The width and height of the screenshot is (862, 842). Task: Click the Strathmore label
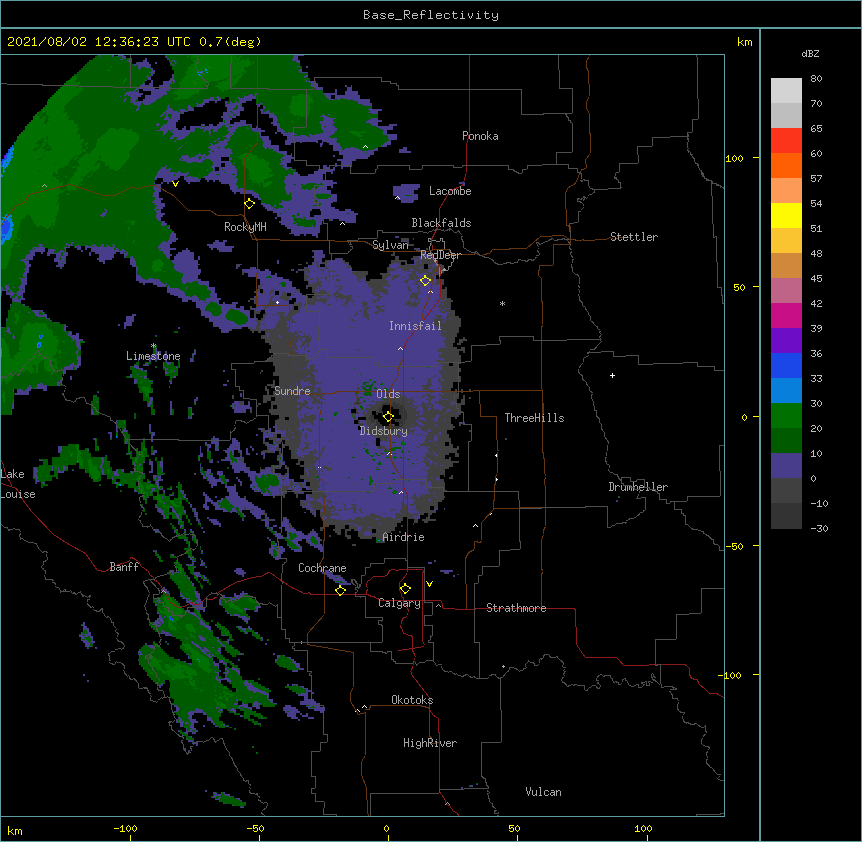coord(516,608)
